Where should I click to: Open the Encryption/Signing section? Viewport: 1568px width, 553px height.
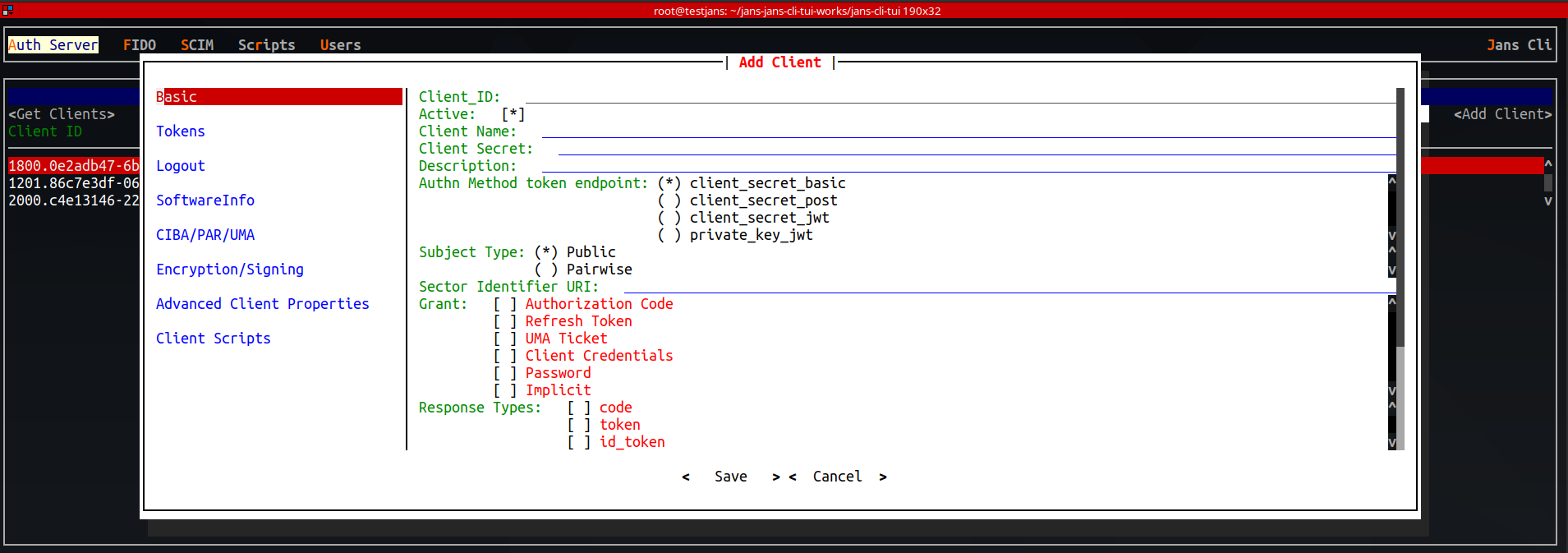click(230, 270)
